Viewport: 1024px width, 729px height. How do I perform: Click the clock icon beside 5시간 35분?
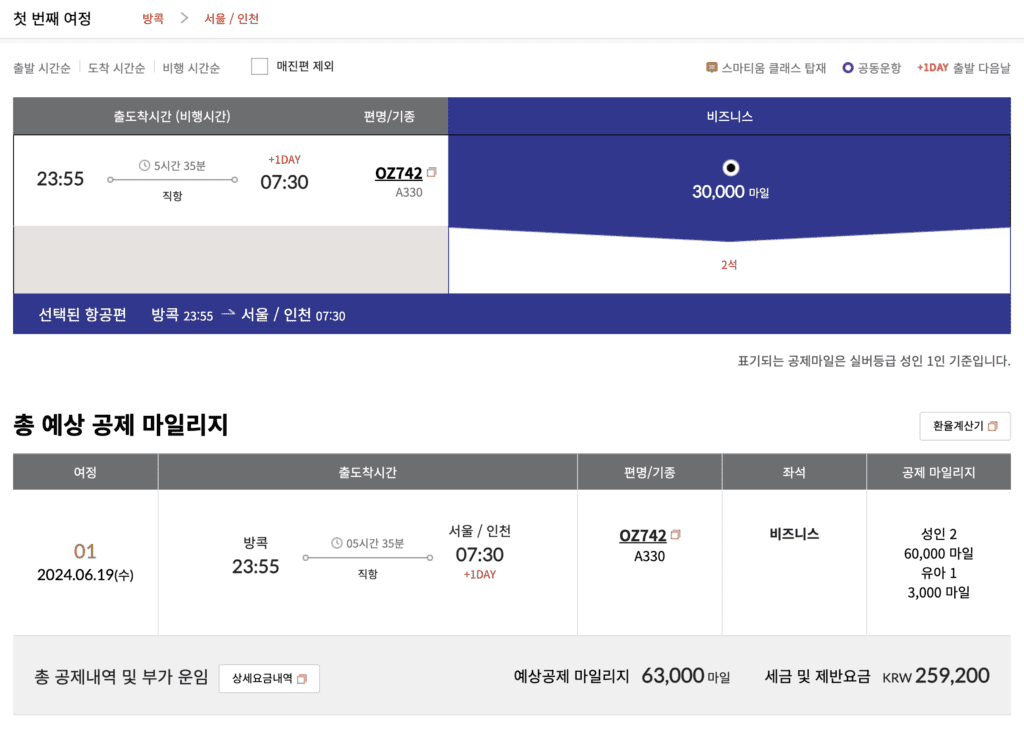(144, 165)
